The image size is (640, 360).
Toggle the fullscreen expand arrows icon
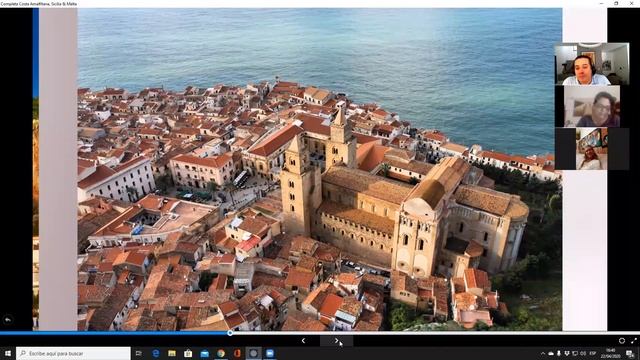coord(633,341)
